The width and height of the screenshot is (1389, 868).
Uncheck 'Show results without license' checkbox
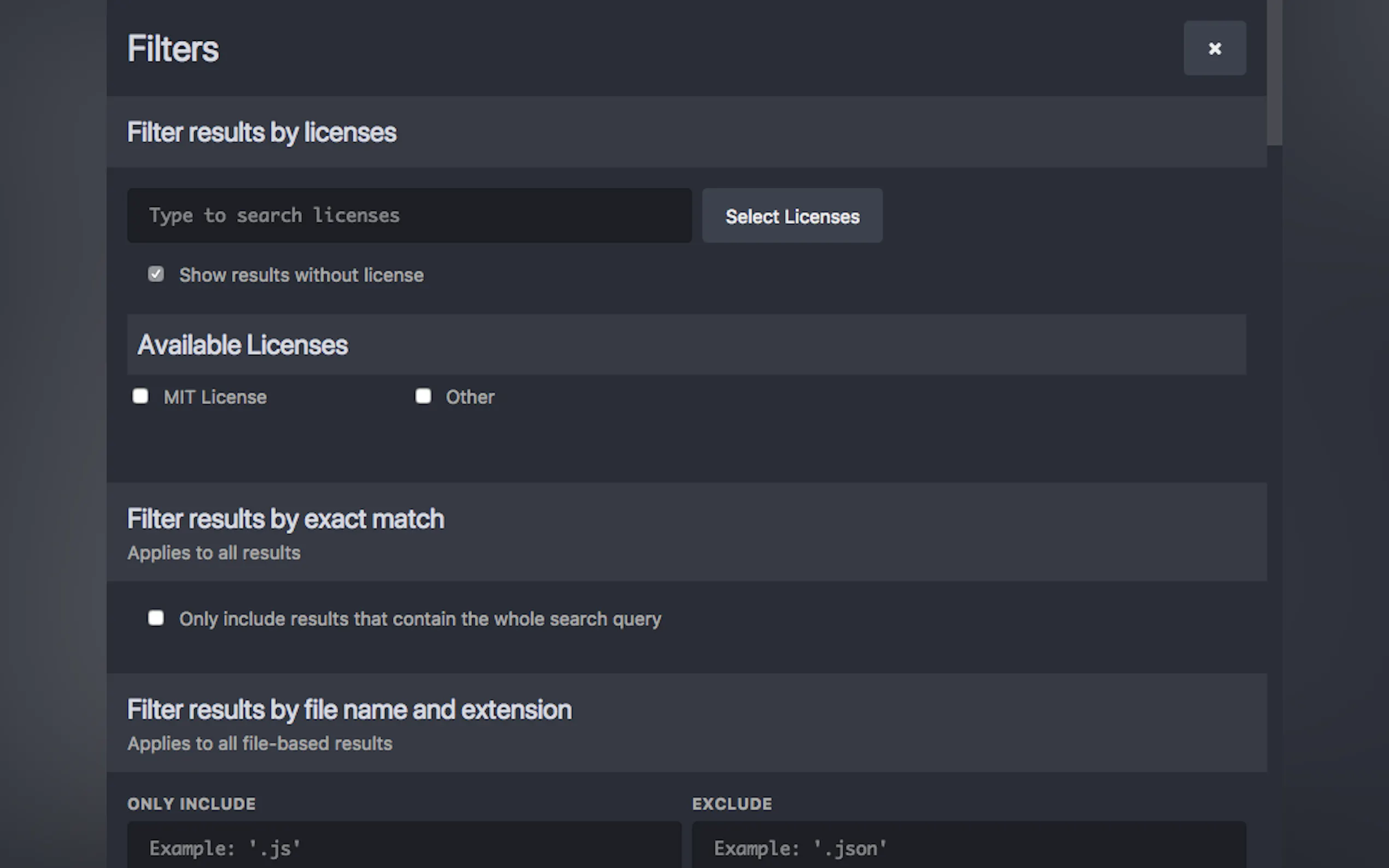coord(156,274)
